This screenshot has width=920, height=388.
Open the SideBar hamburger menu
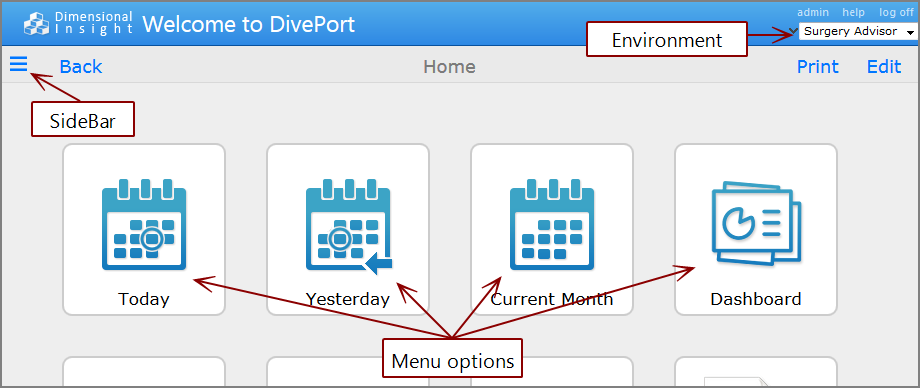click(x=19, y=64)
